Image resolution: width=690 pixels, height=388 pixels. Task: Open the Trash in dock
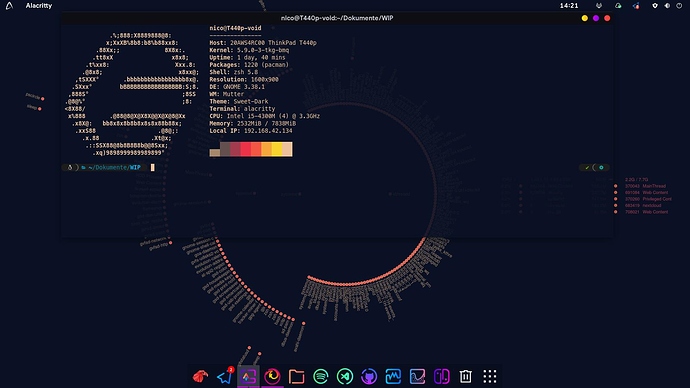[x=466, y=377]
